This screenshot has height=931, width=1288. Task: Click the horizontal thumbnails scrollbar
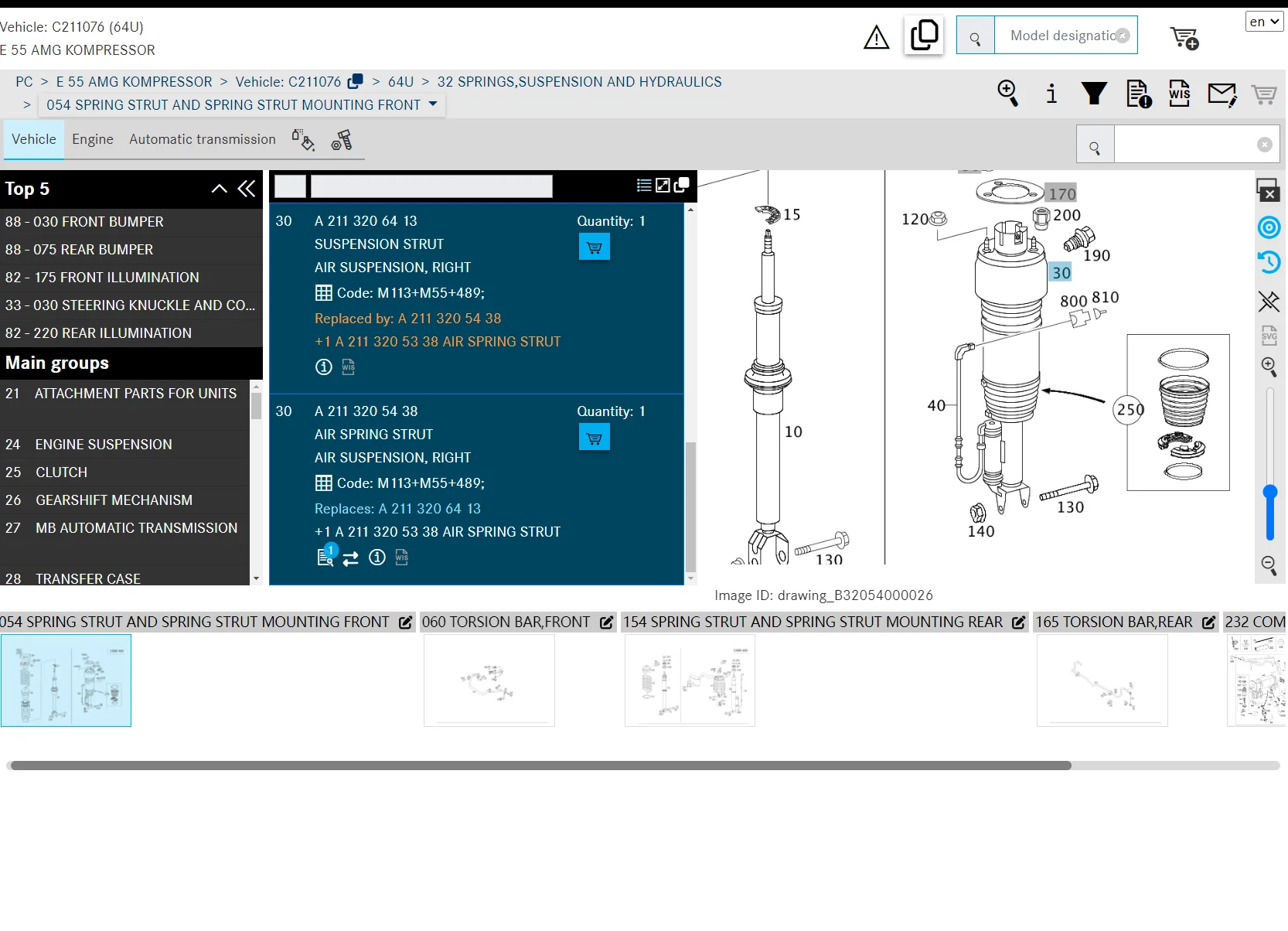click(541, 766)
